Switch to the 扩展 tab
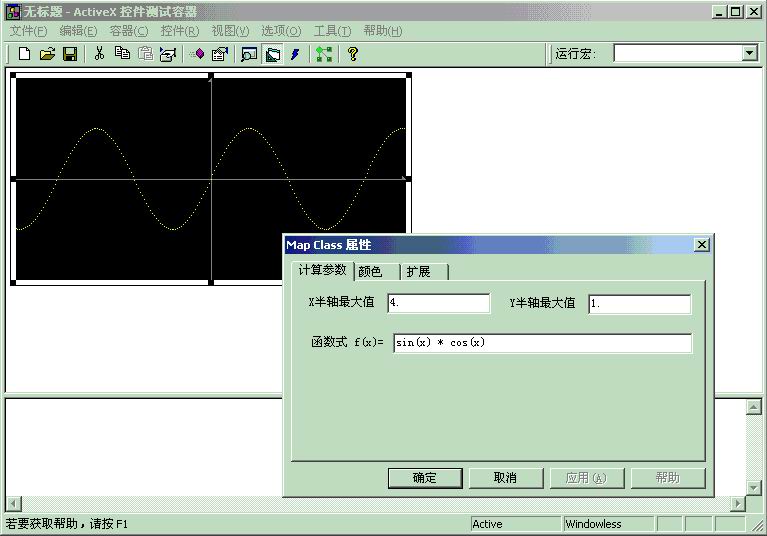Viewport: 767px width, 536px height. 424,271
